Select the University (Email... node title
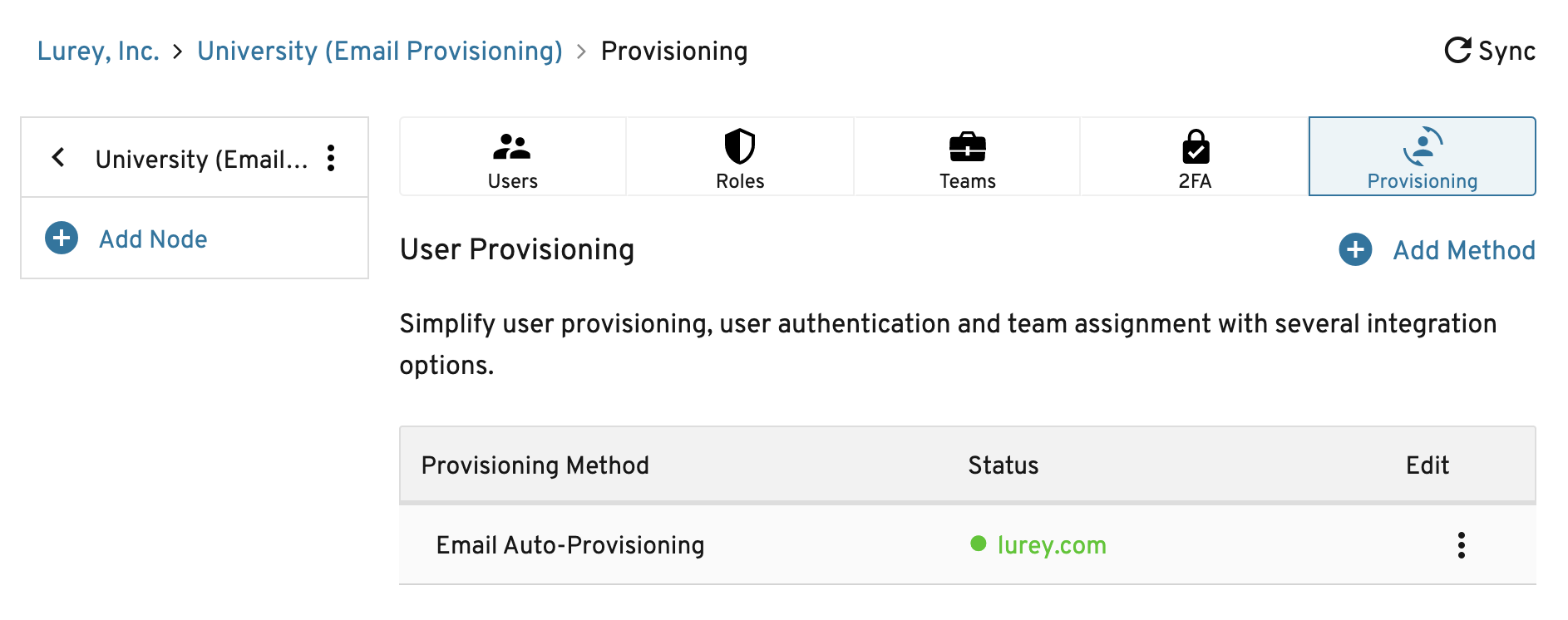 tap(201, 159)
